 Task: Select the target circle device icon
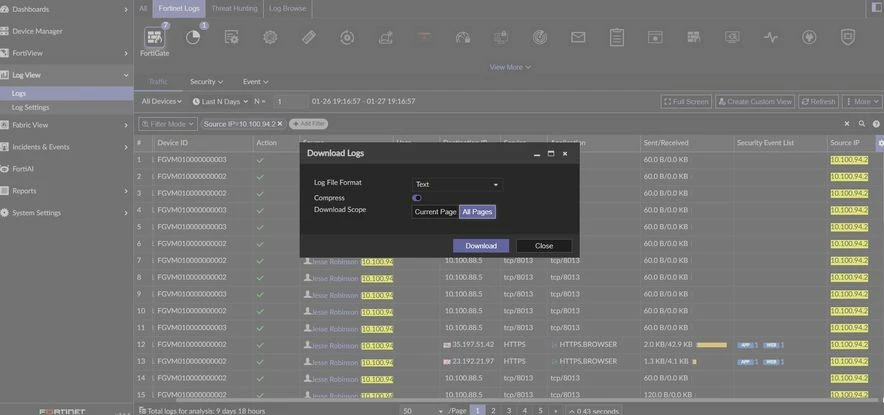coord(347,38)
